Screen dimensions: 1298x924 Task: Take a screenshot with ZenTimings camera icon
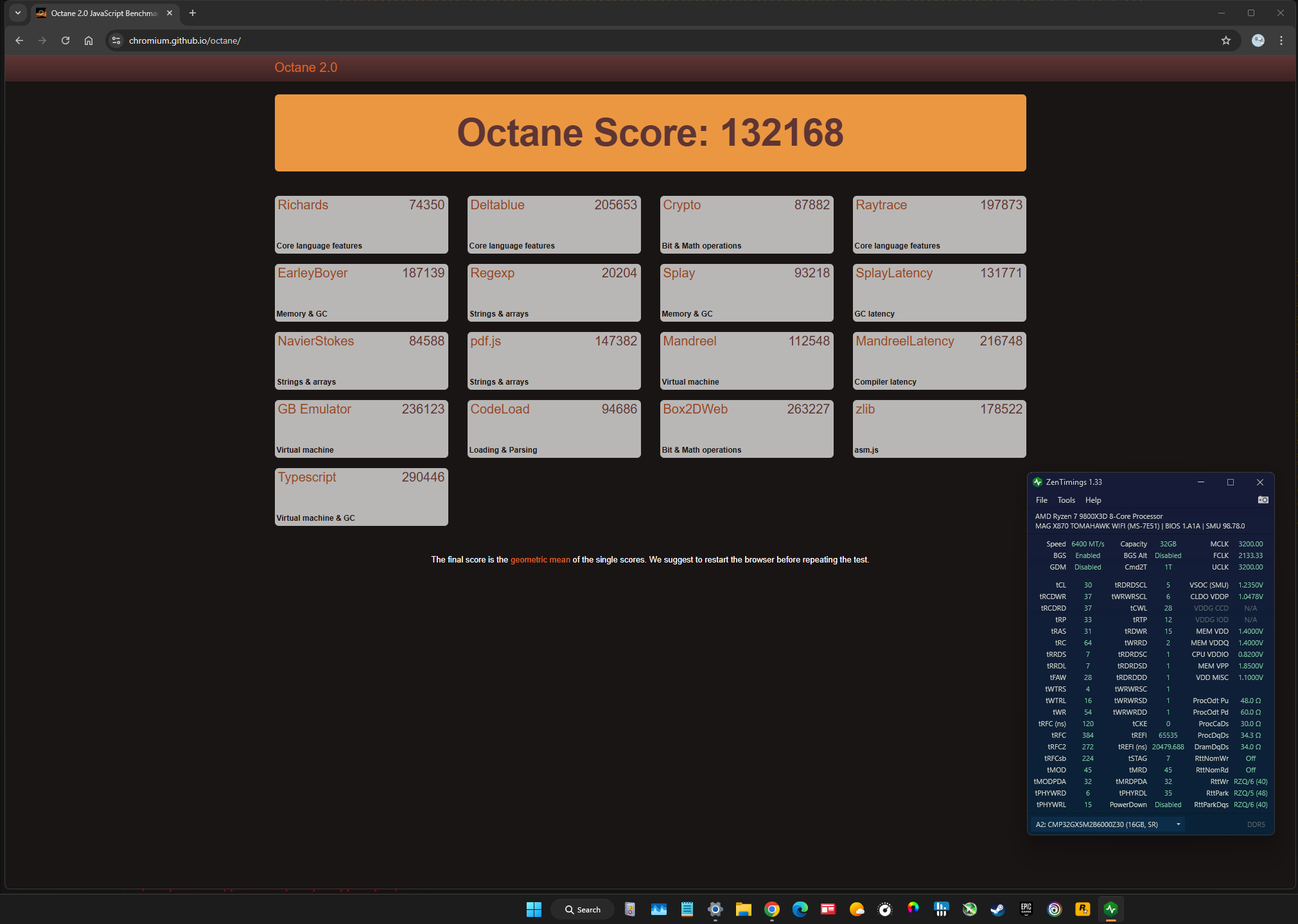[x=1263, y=500]
